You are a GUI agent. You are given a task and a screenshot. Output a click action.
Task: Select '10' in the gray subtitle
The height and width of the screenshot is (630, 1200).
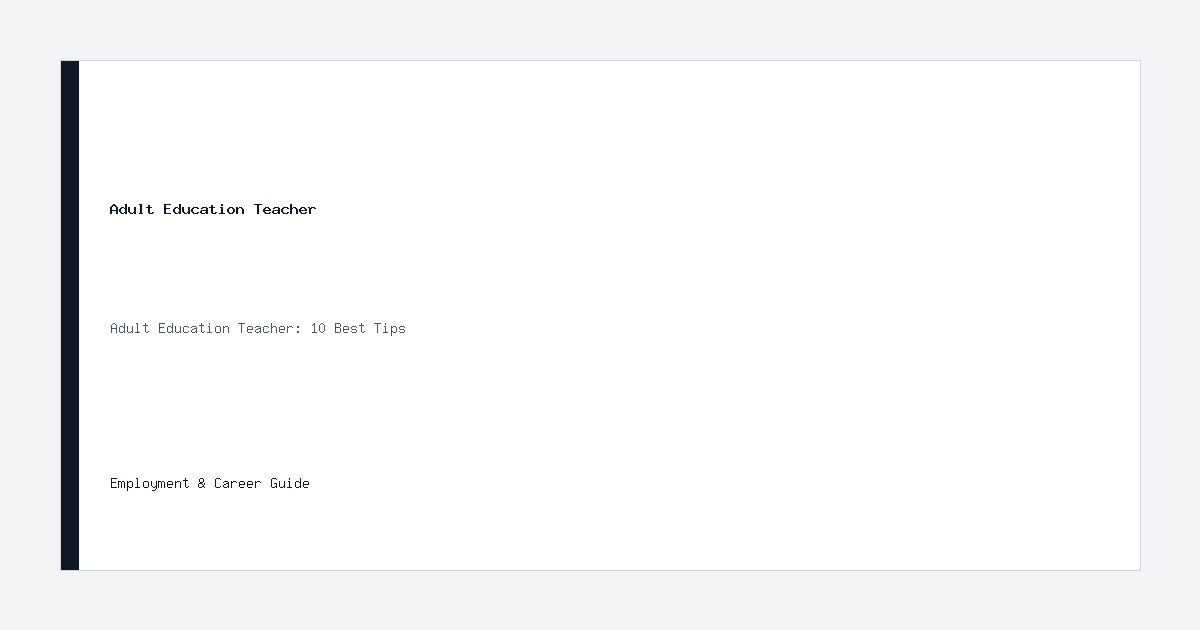[318, 328]
